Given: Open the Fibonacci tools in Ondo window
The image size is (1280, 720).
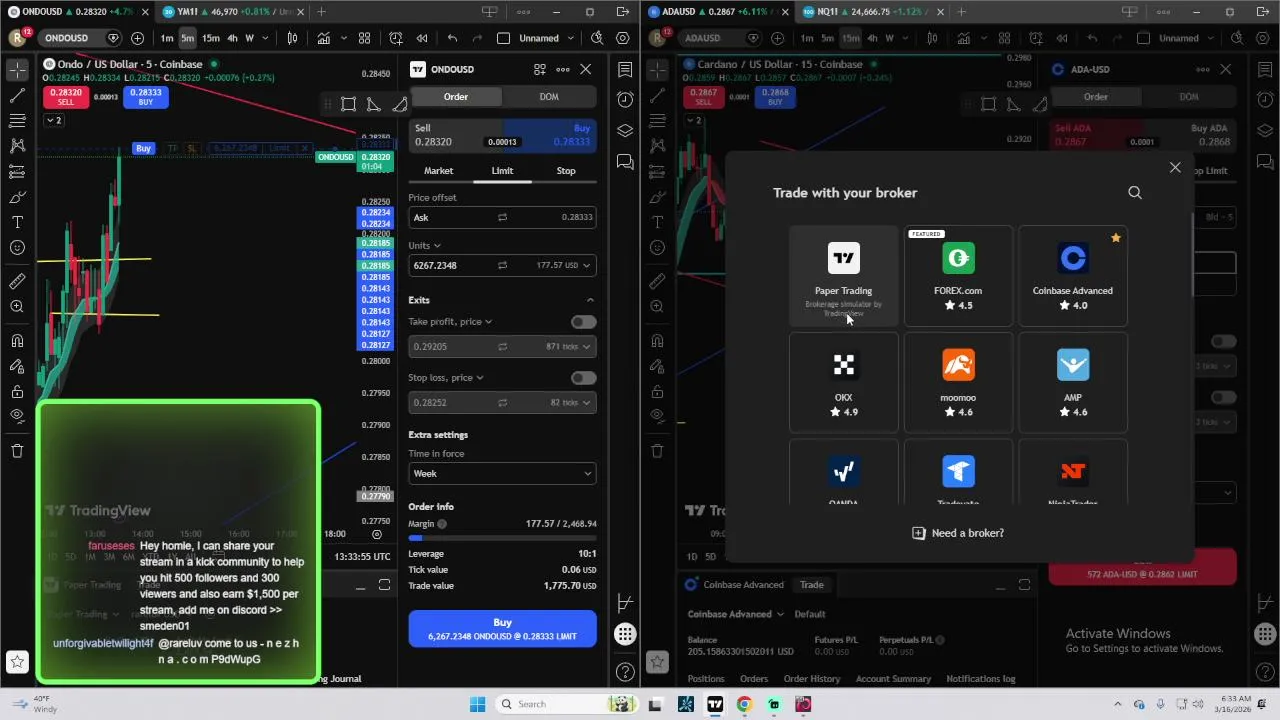Looking at the screenshot, I should [x=17, y=121].
